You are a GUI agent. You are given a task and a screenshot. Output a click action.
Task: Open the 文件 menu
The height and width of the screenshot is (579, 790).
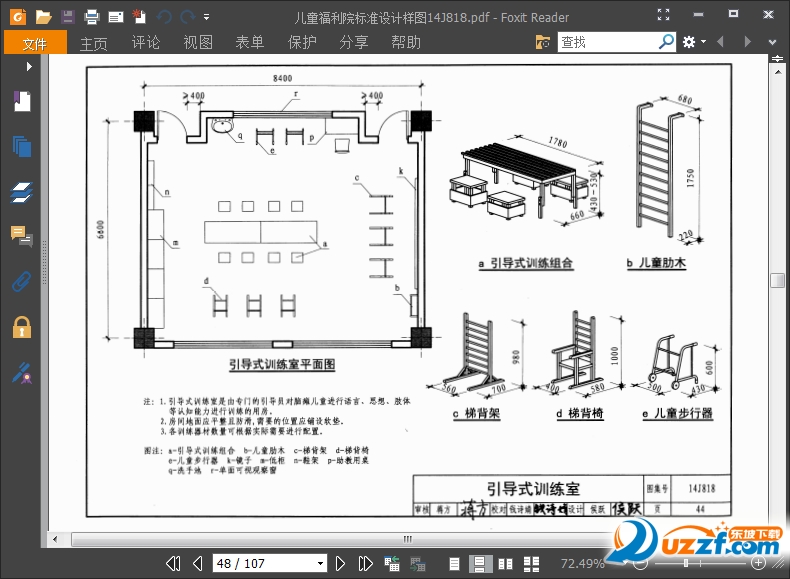click(35, 42)
